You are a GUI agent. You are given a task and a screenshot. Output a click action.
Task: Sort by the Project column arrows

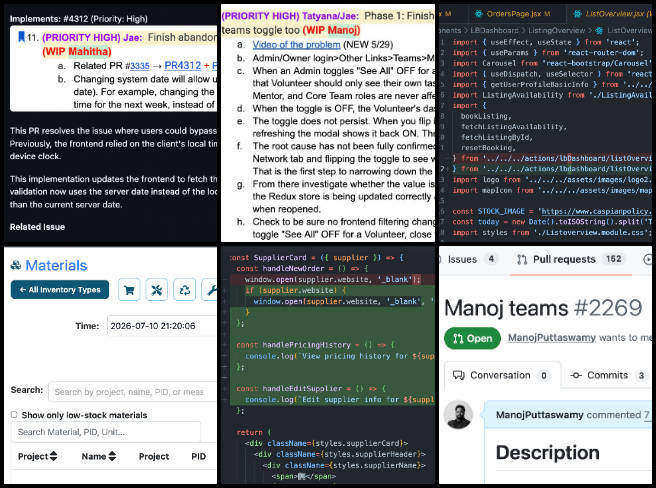[53, 456]
